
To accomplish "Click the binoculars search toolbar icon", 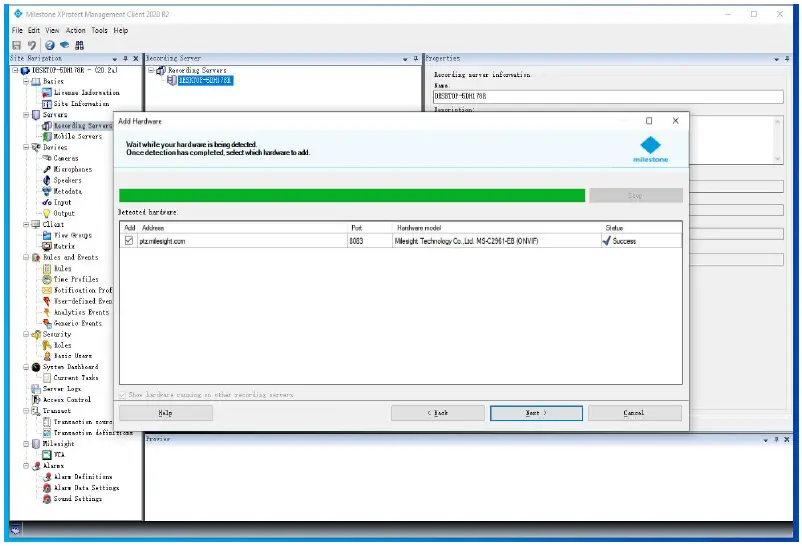I will [x=79, y=45].
